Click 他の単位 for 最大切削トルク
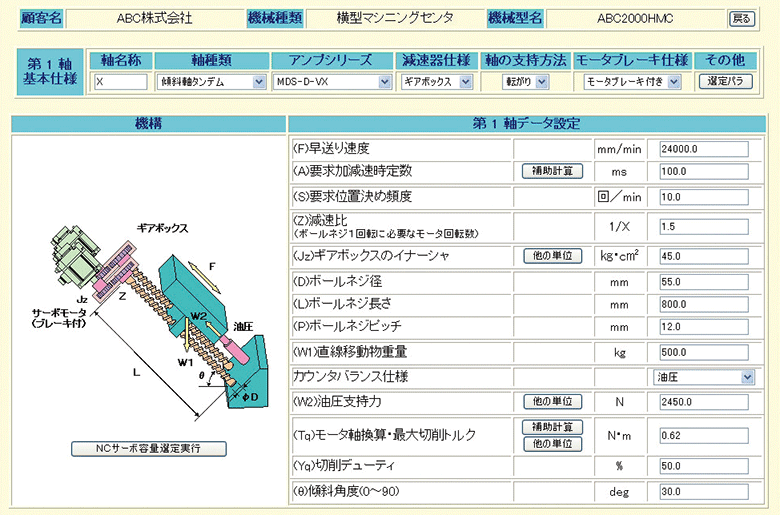This screenshot has width=780, height=515. [552, 443]
